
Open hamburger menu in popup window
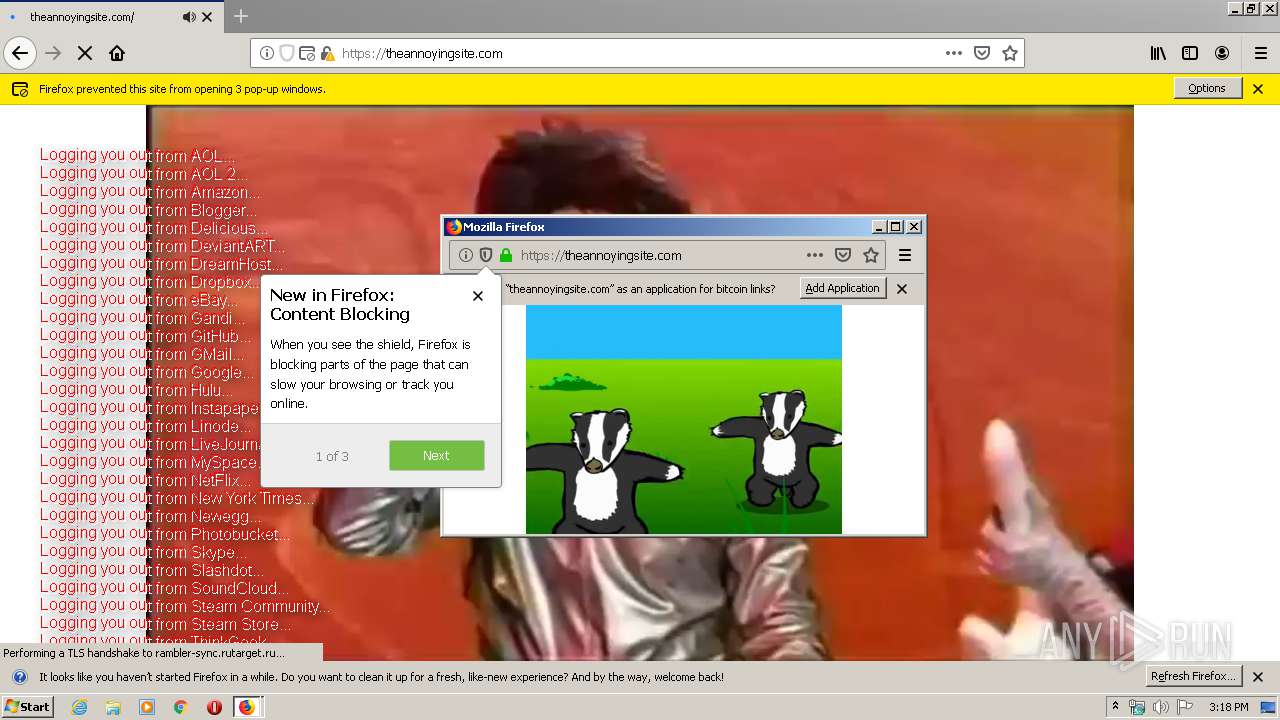pos(905,255)
